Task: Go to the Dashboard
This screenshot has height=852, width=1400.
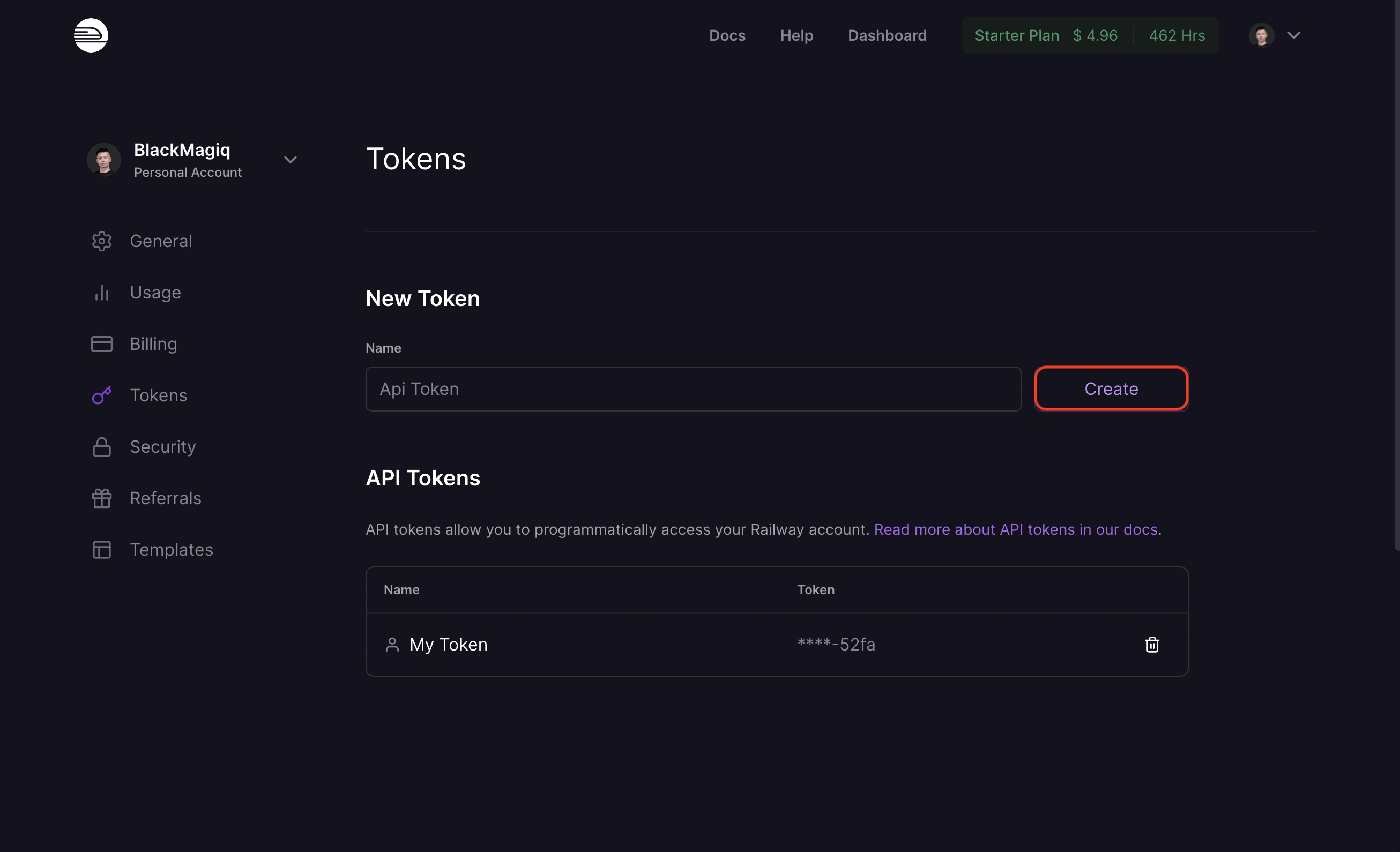Action: tap(887, 35)
